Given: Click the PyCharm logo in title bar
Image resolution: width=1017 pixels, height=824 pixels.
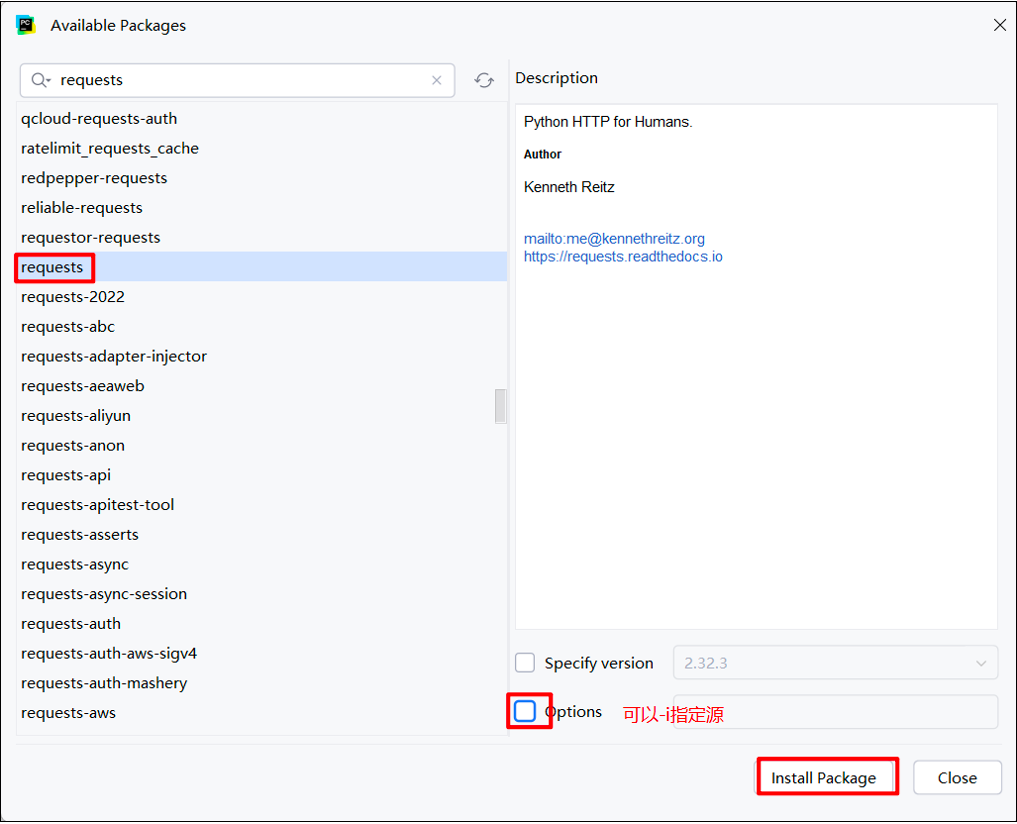Looking at the screenshot, I should (25, 25).
